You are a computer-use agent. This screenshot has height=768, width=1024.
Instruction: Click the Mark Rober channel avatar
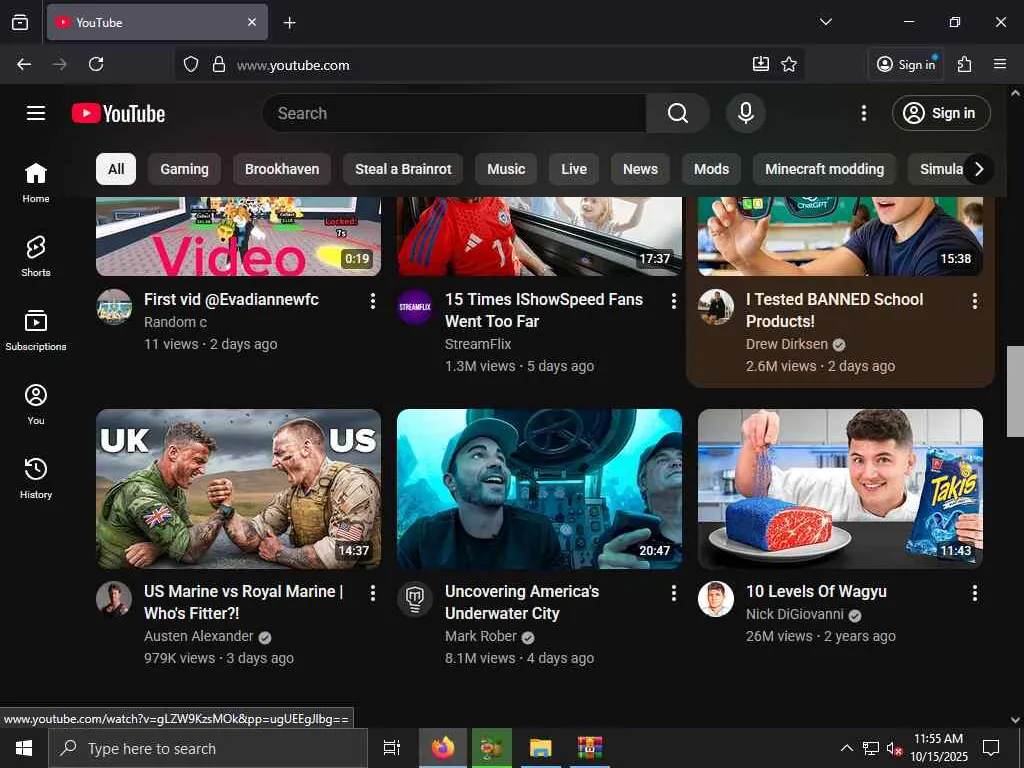pos(415,599)
